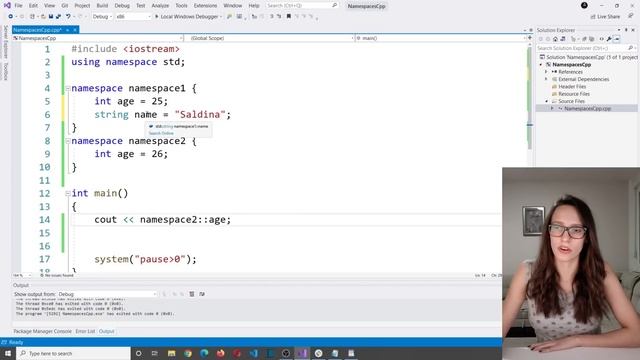Click the Collapse All icon in Solution Explorer

point(584,39)
